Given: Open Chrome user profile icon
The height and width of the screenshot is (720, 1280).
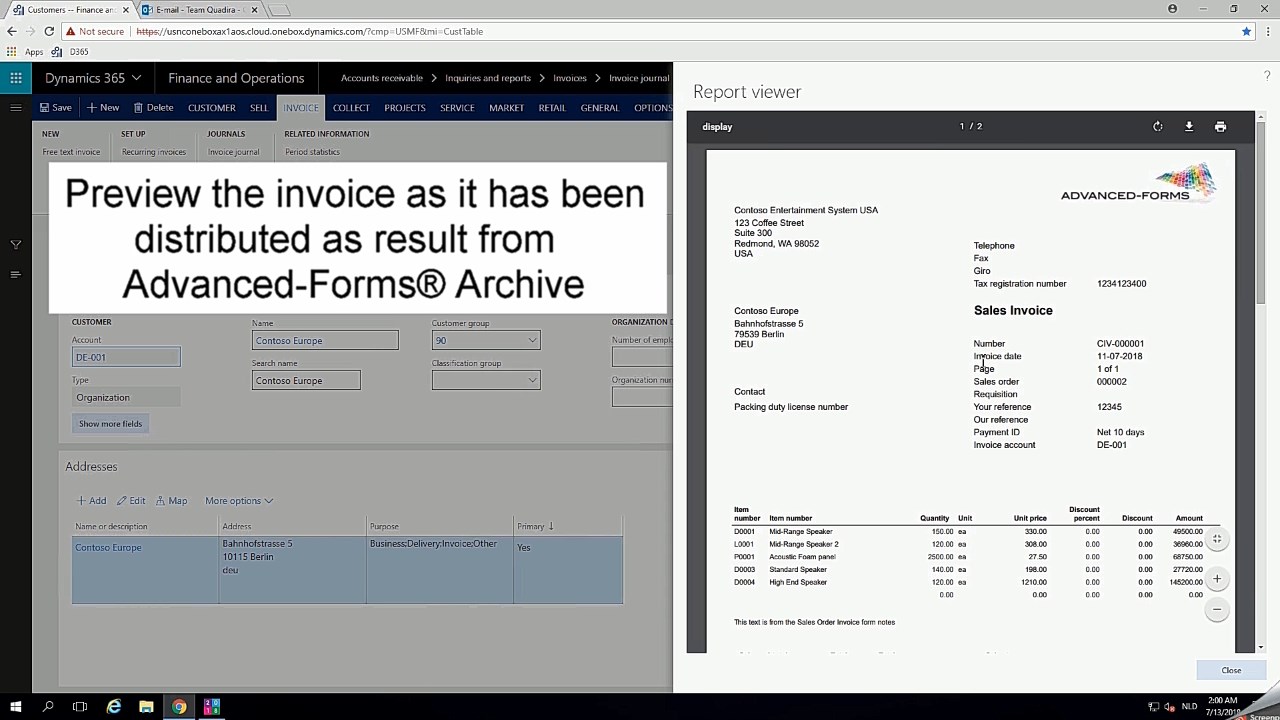Looking at the screenshot, I should tap(1172, 9).
